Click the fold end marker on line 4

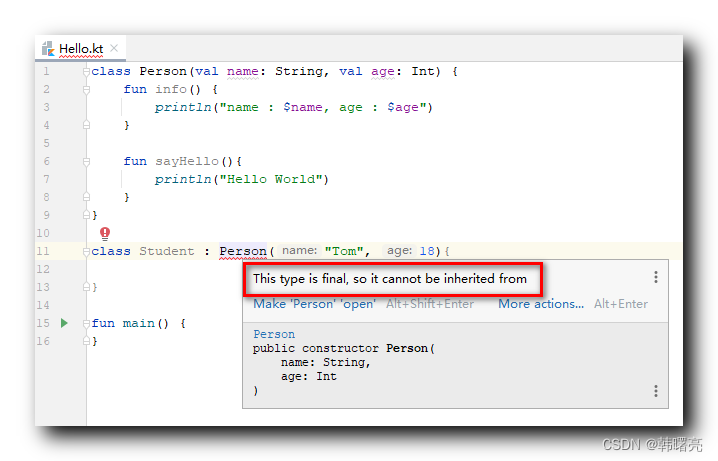[86, 125]
